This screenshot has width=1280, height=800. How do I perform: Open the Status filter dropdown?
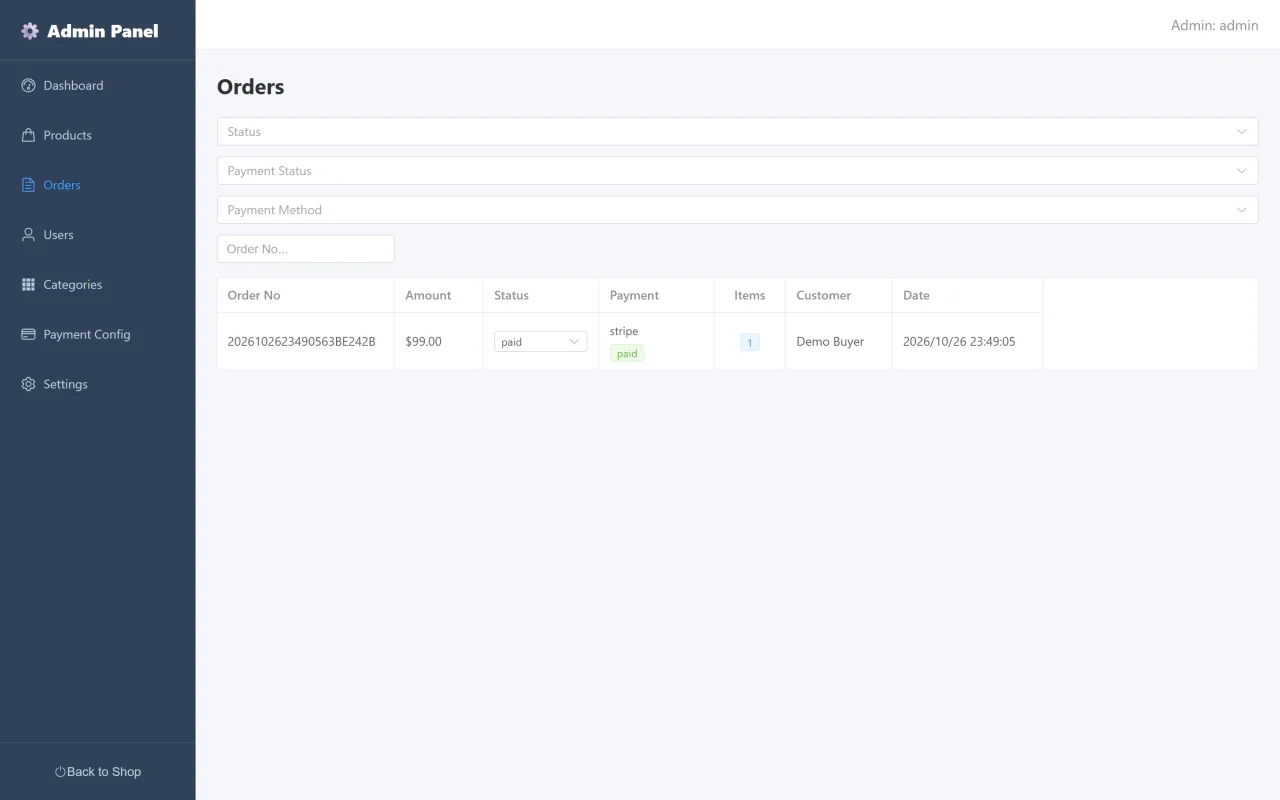[x=737, y=132]
